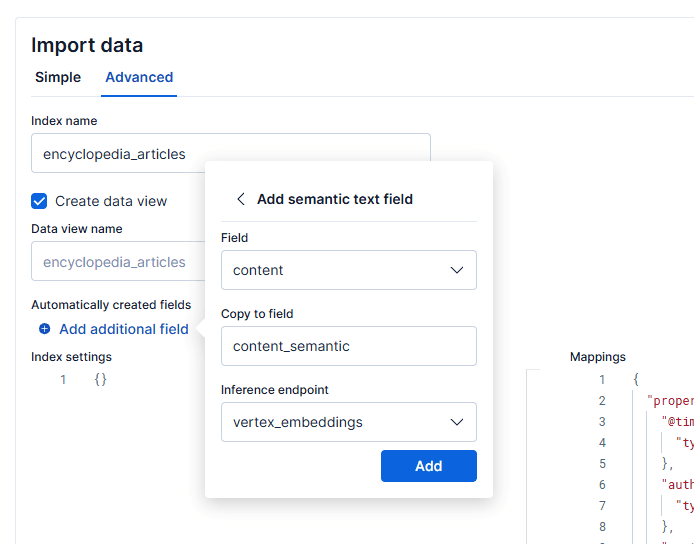Click the Copy to field text input
694x544 pixels.
[348, 346]
